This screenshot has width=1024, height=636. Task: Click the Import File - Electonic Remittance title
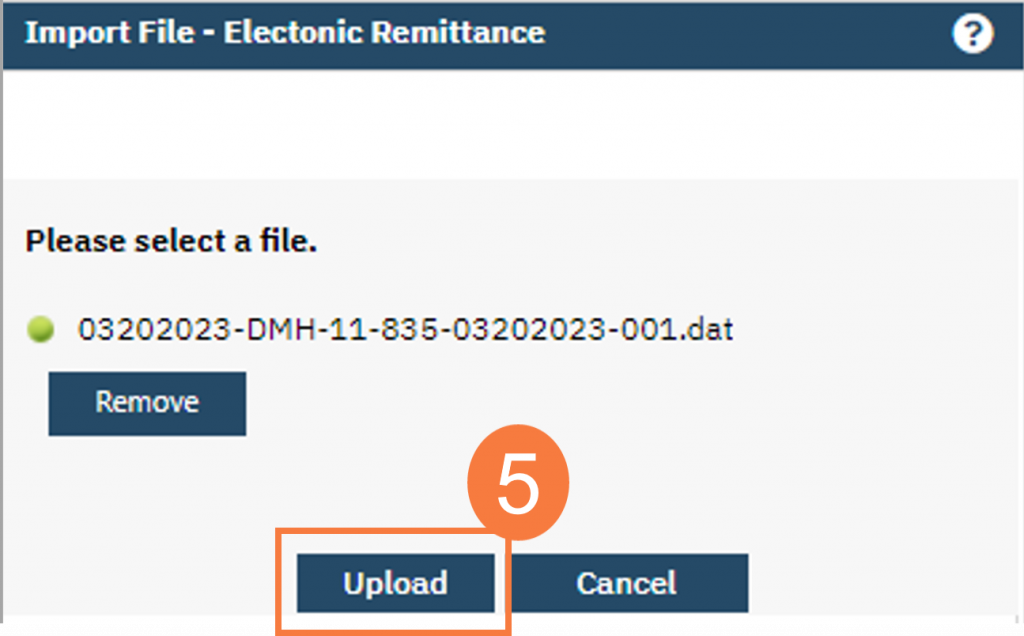point(285,32)
